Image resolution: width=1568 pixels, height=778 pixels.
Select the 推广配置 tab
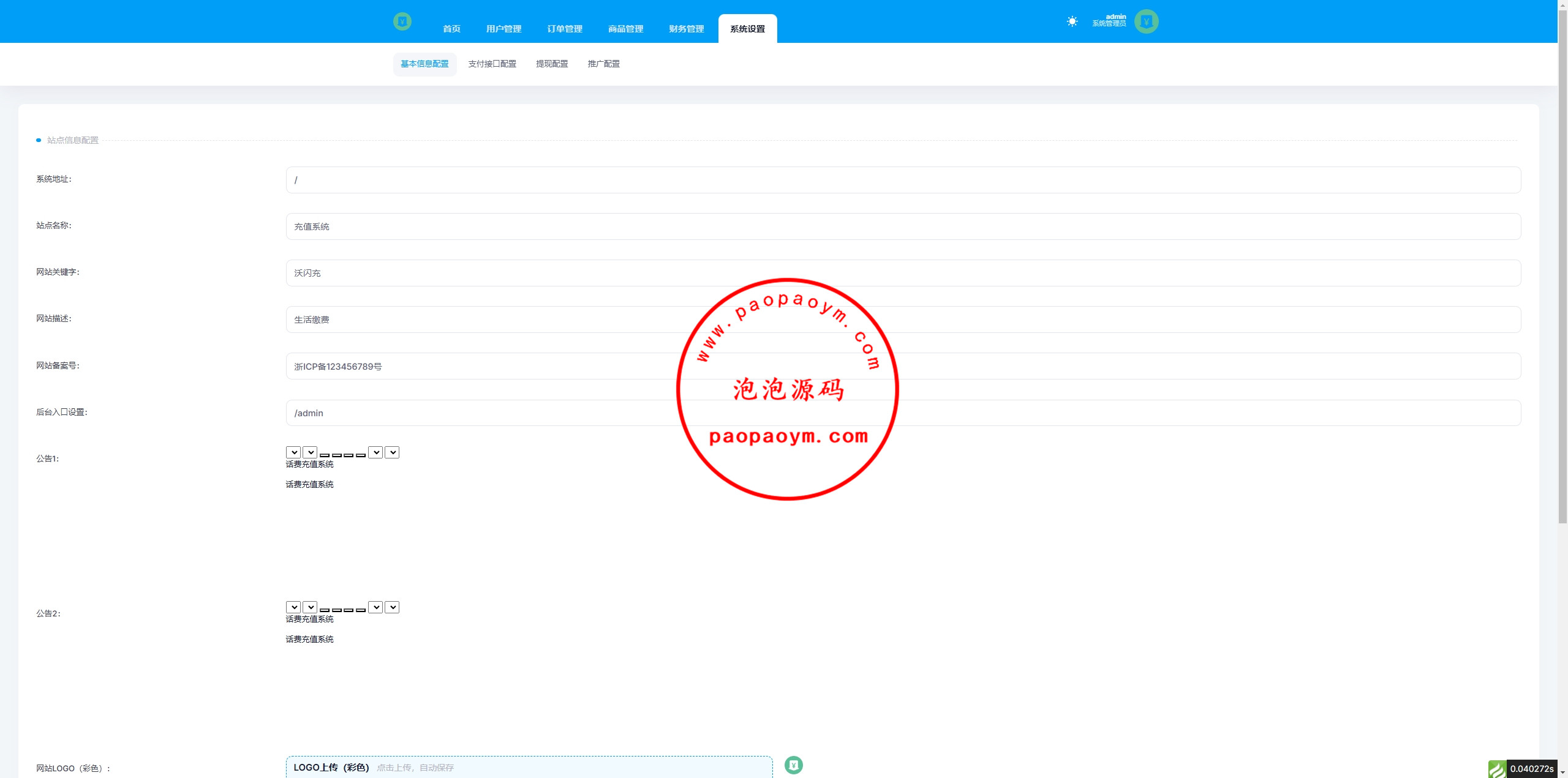(603, 64)
